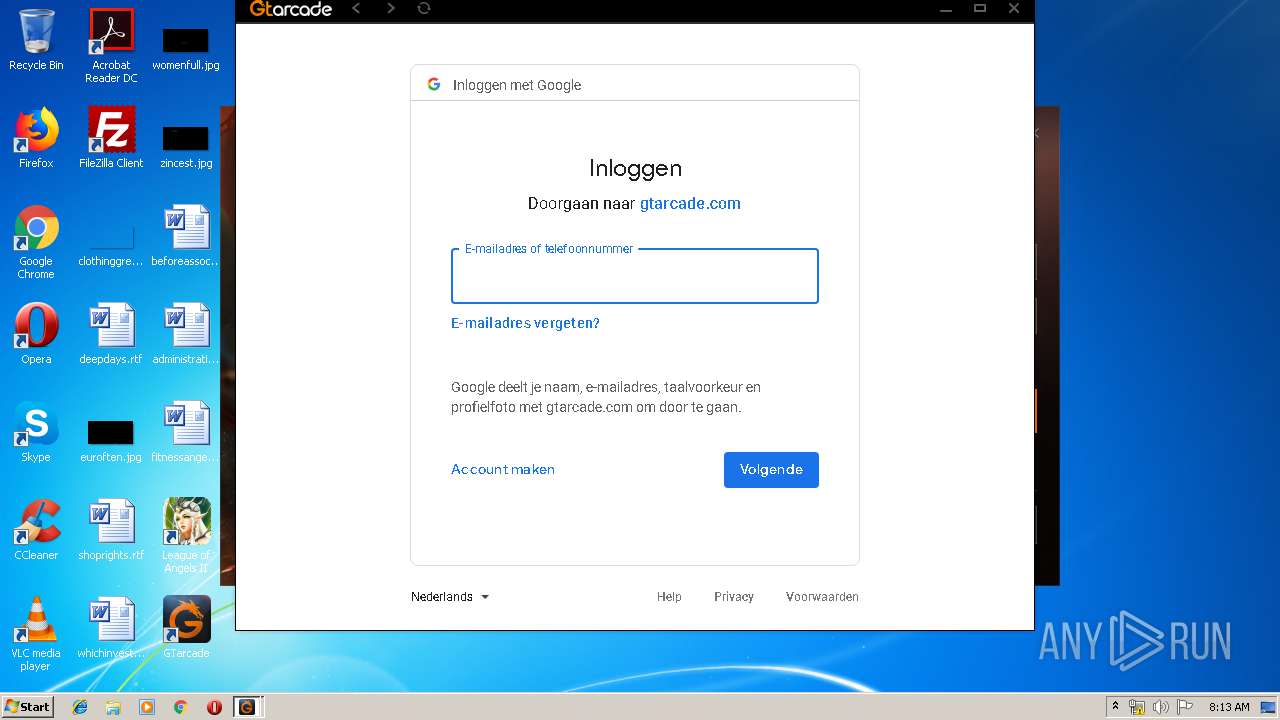Viewport: 1280px width, 720px height.
Task: Show hidden system tray icons
Action: click(1115, 707)
